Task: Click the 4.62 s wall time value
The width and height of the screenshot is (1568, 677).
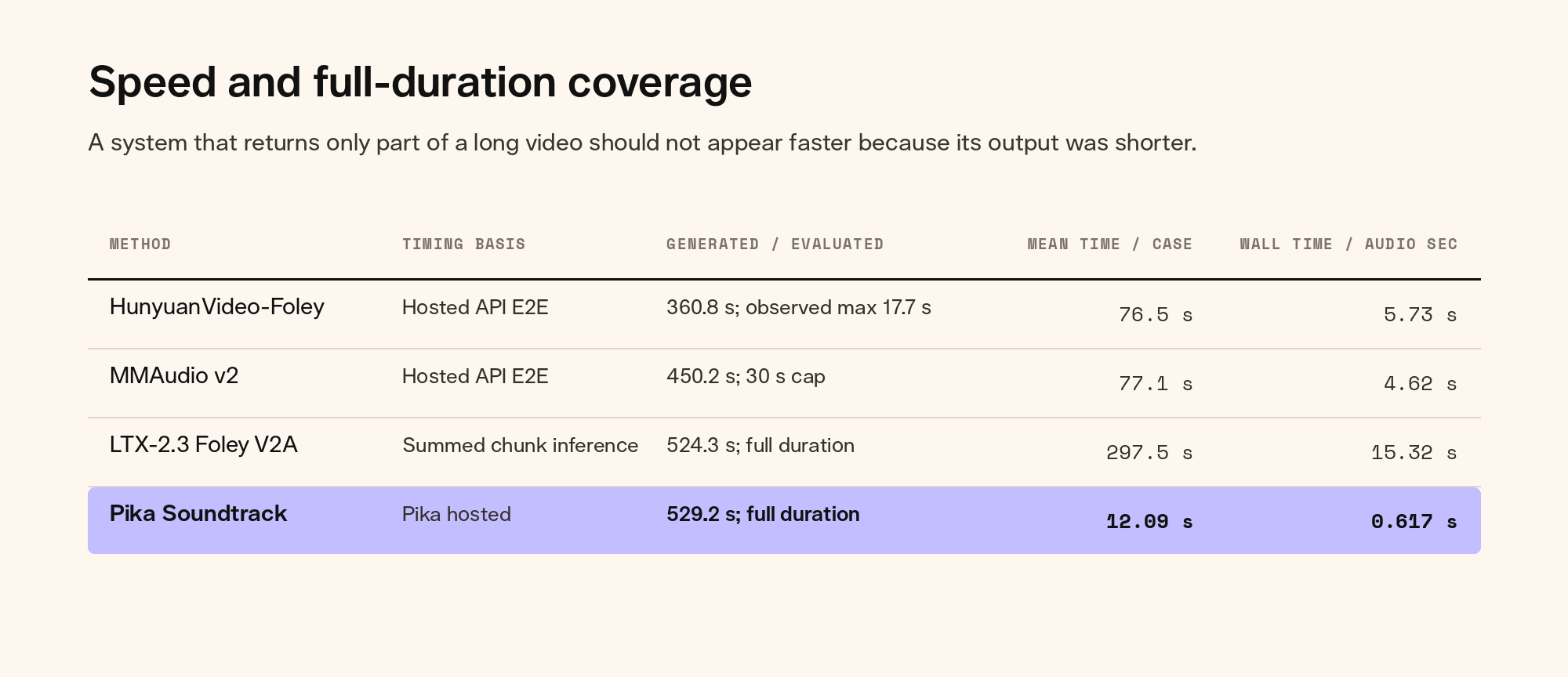Action: 1421,384
